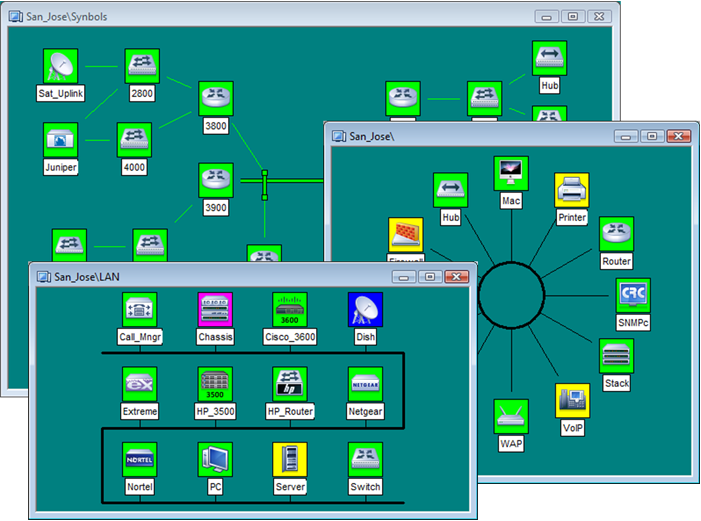Maximize the San_Jose\Symbols window

(x=573, y=17)
